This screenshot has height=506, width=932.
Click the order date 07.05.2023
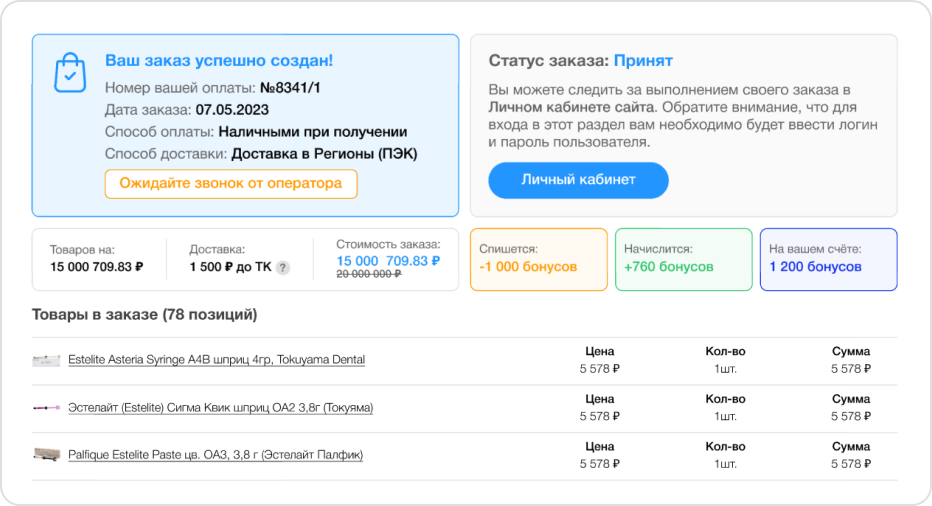(232, 110)
